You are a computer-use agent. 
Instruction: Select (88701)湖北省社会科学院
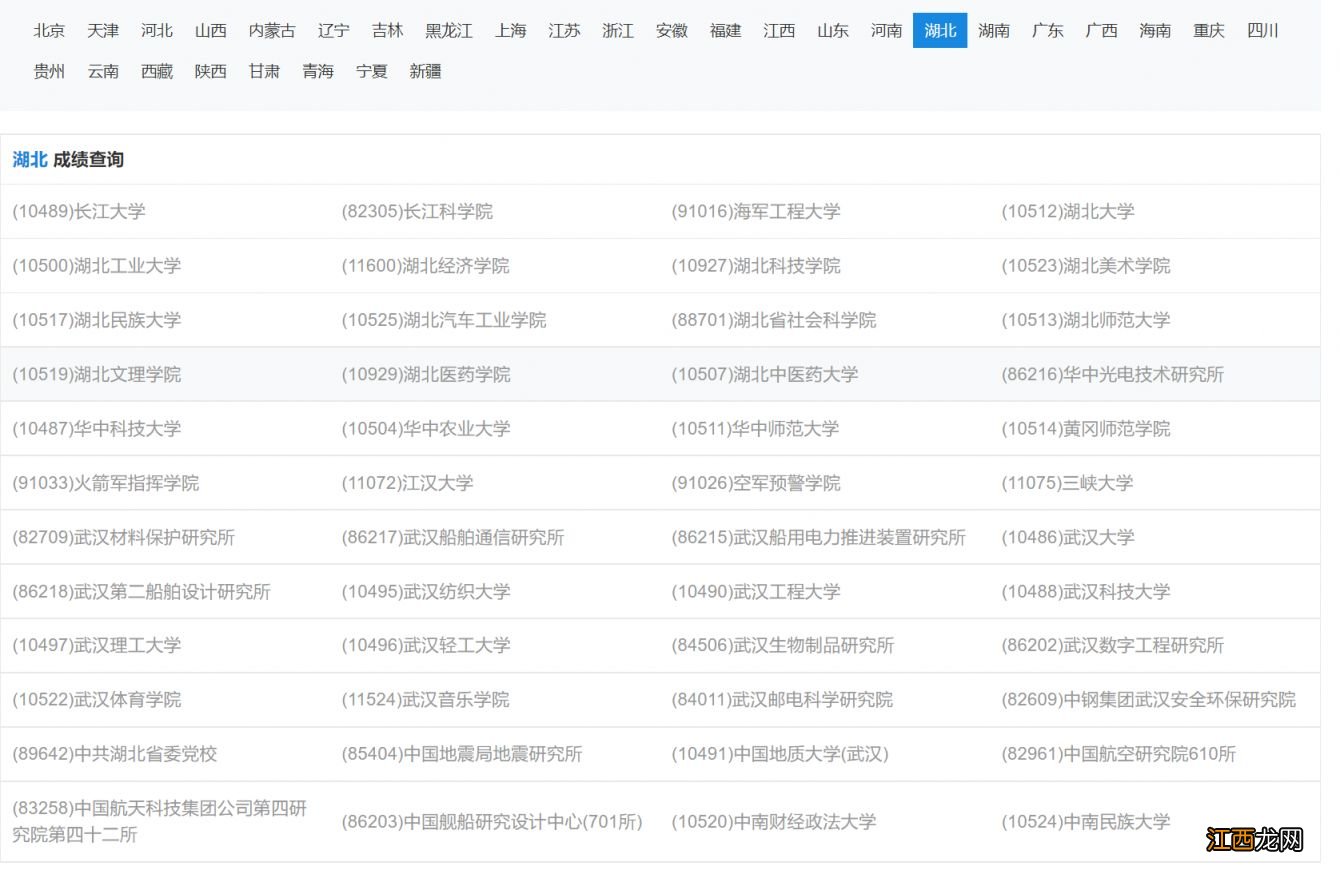coord(774,320)
